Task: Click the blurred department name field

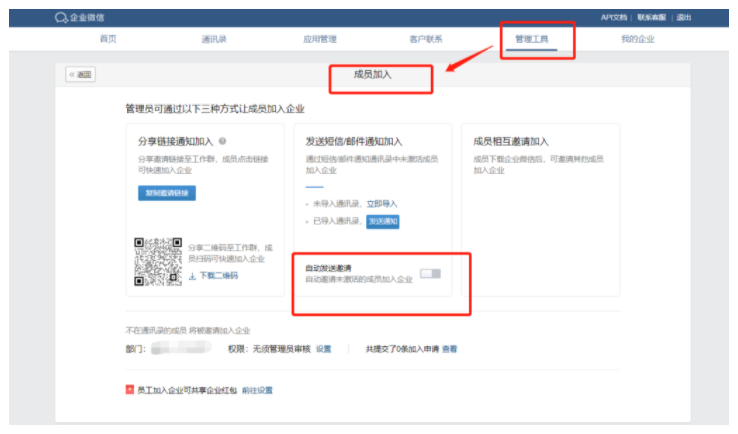Action: [181, 348]
